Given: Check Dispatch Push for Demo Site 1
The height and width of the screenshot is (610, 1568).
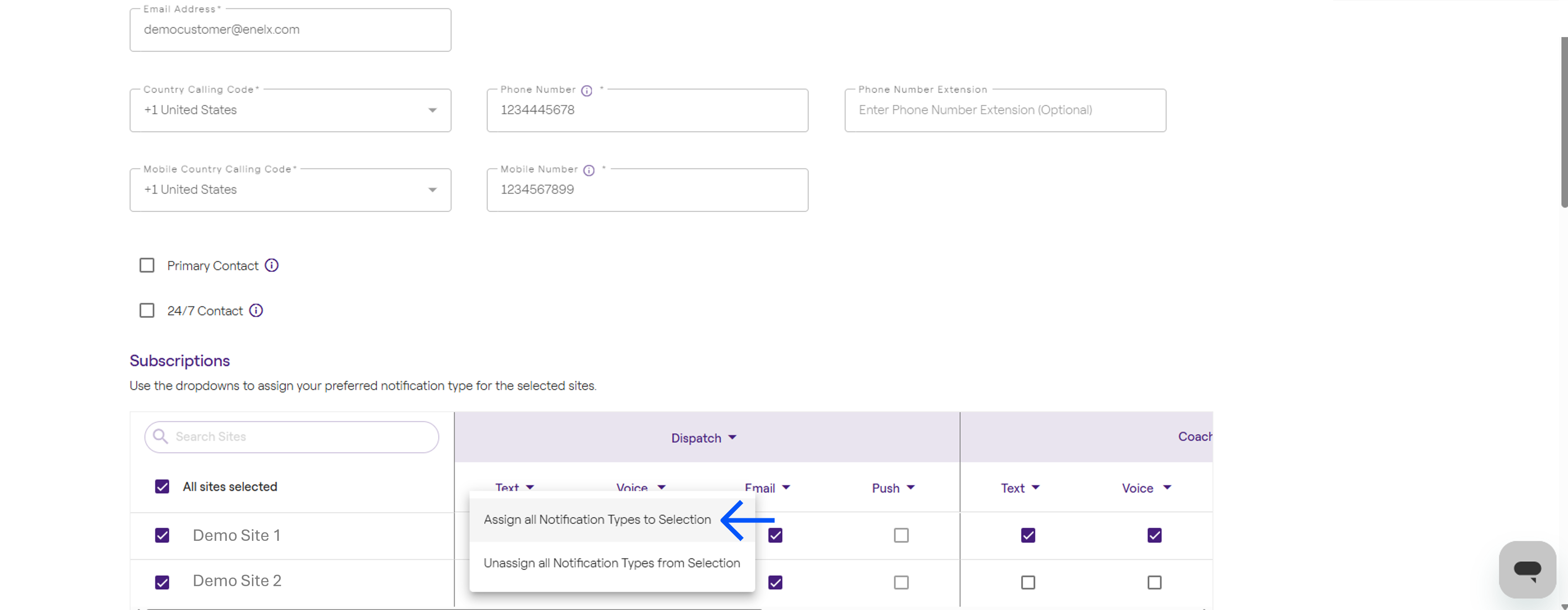Looking at the screenshot, I should [x=901, y=535].
